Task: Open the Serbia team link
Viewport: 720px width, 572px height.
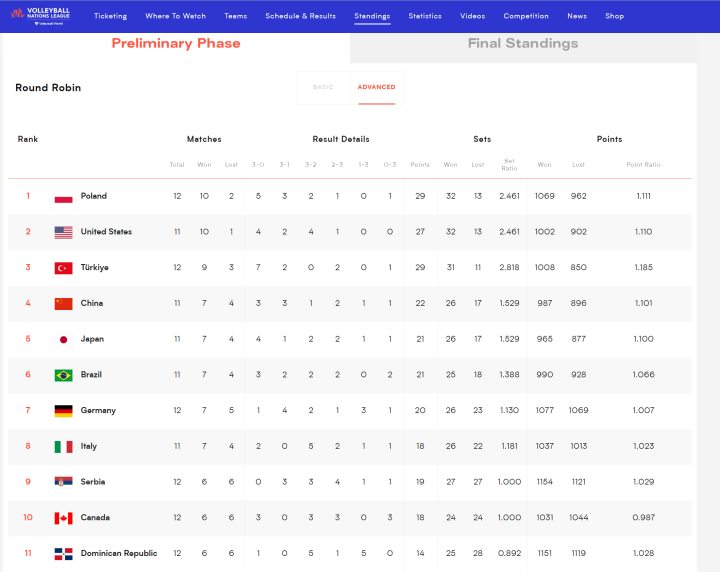Action: tap(93, 482)
